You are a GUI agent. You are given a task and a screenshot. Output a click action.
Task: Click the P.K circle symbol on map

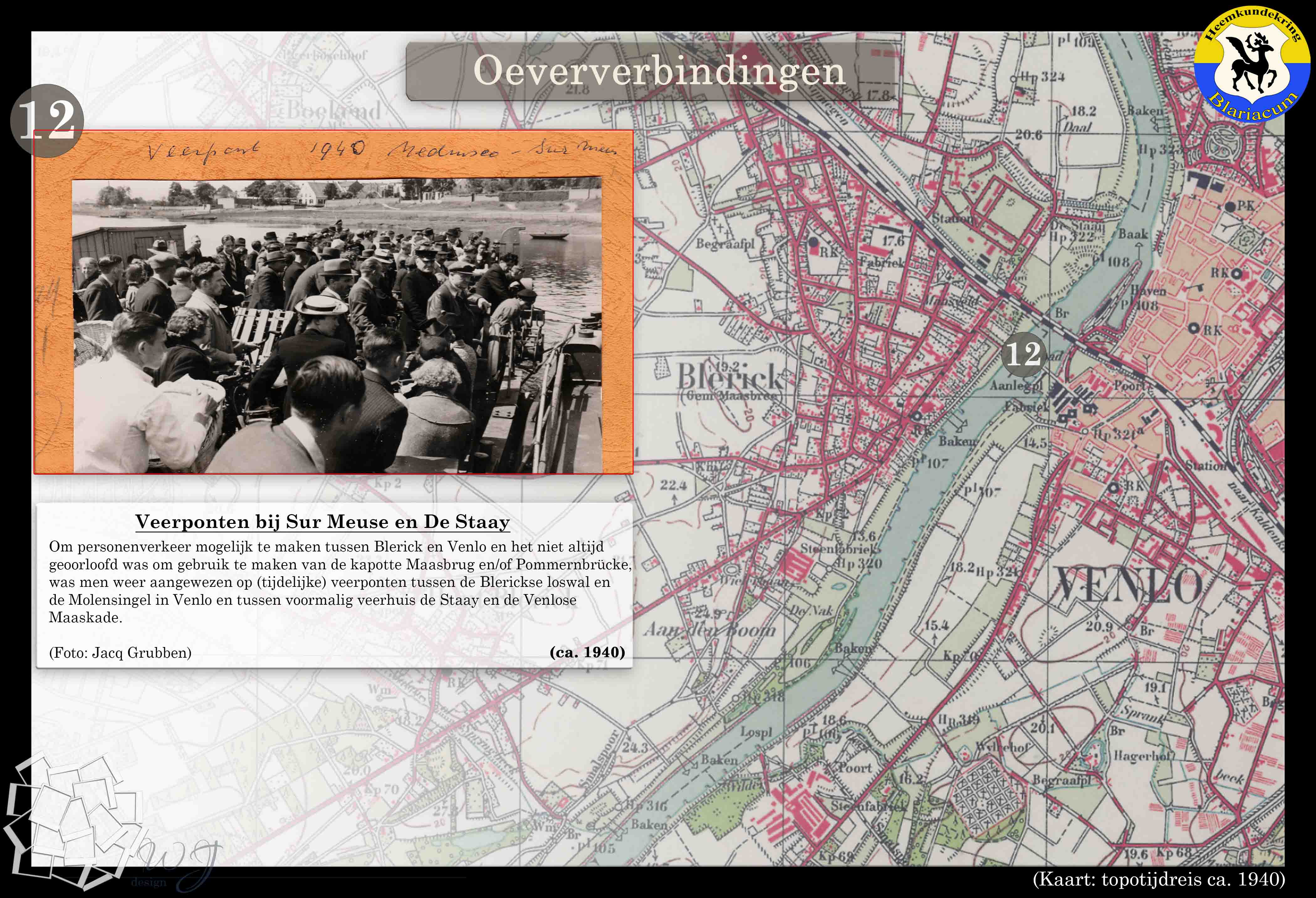tap(1230, 206)
